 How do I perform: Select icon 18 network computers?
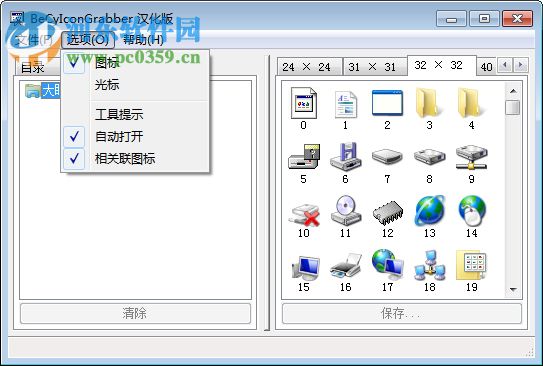(429, 266)
